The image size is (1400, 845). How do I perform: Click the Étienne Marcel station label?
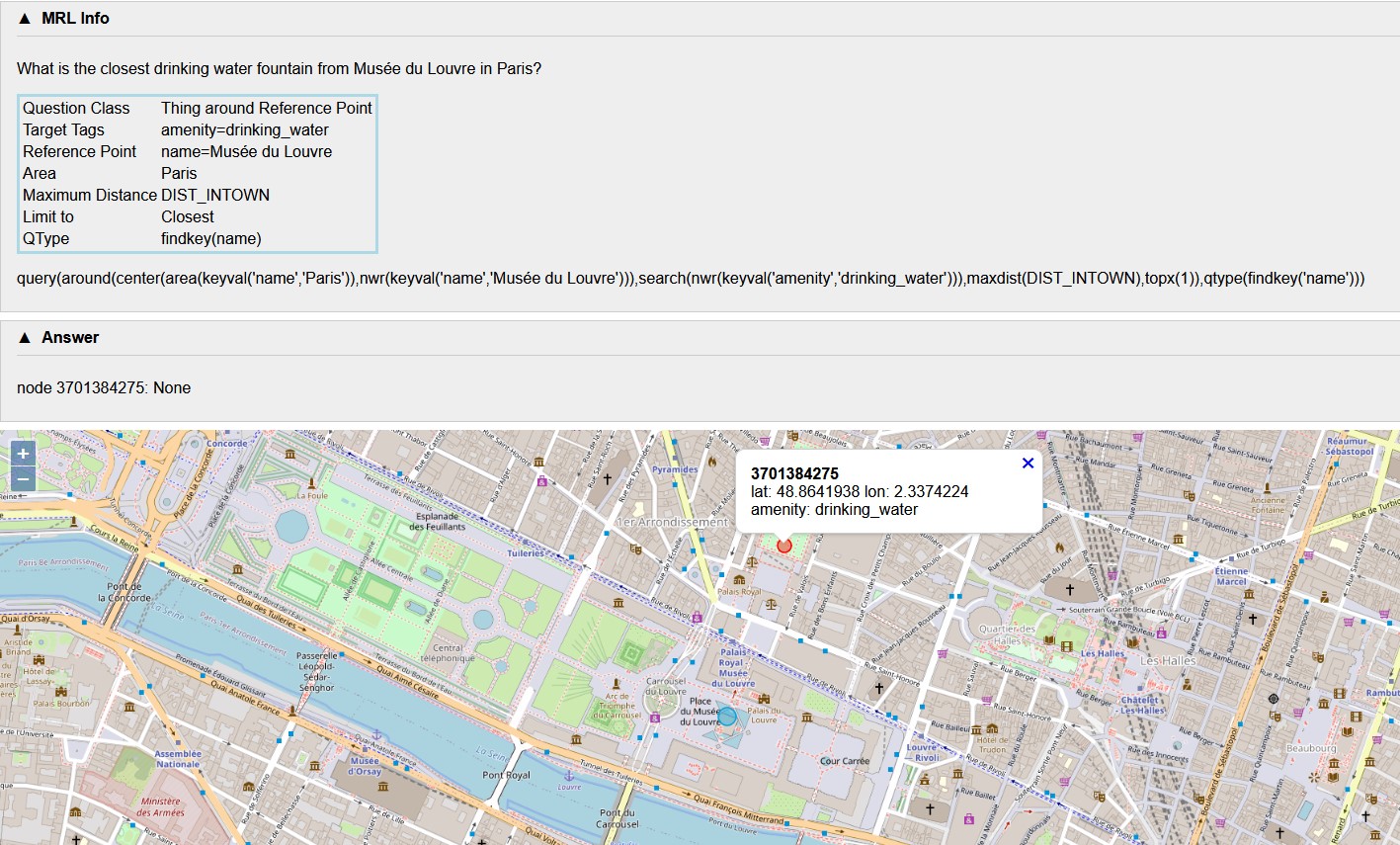[x=1231, y=576]
